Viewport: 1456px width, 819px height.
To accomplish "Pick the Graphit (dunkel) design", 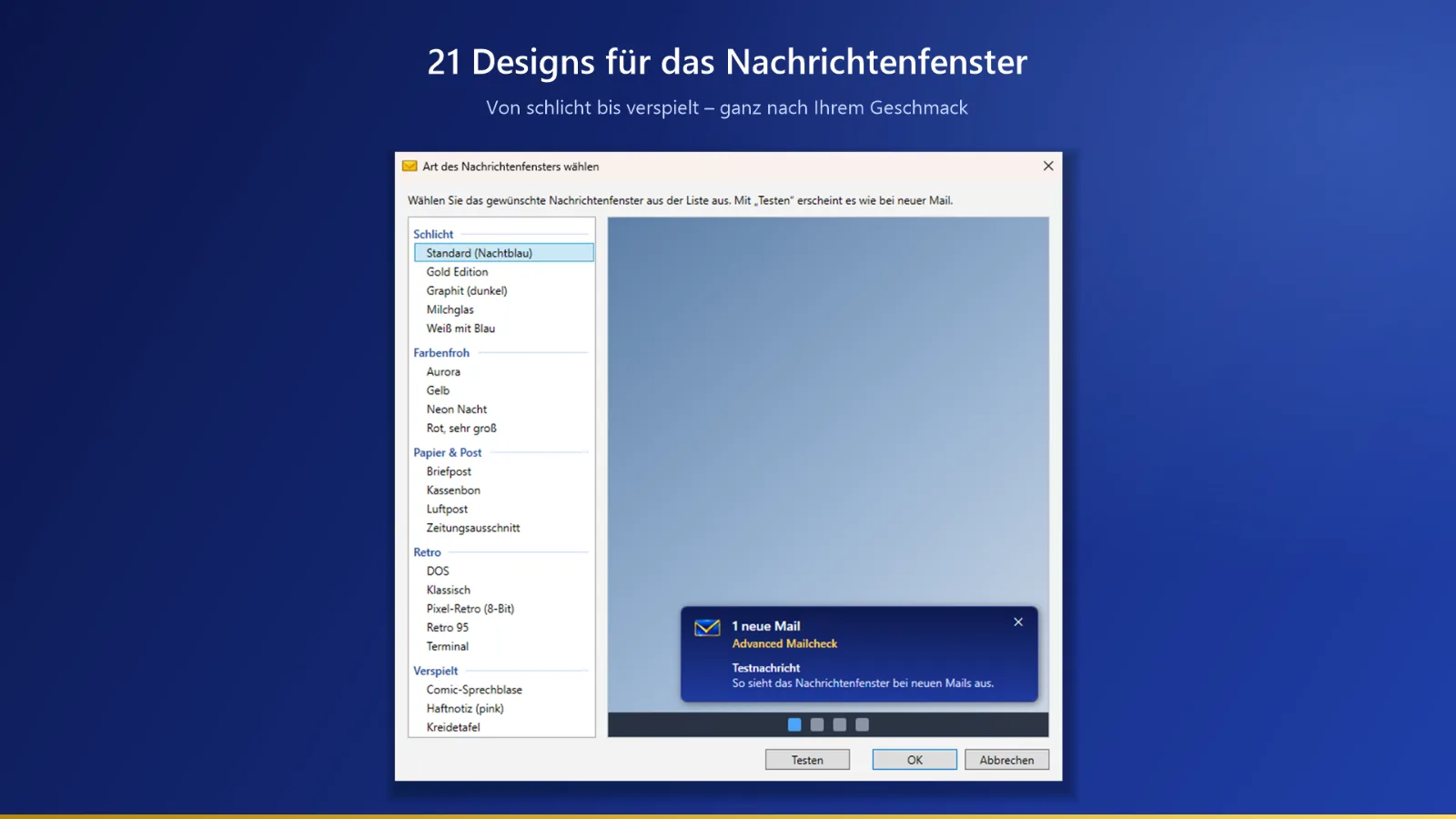I will pos(503,291).
